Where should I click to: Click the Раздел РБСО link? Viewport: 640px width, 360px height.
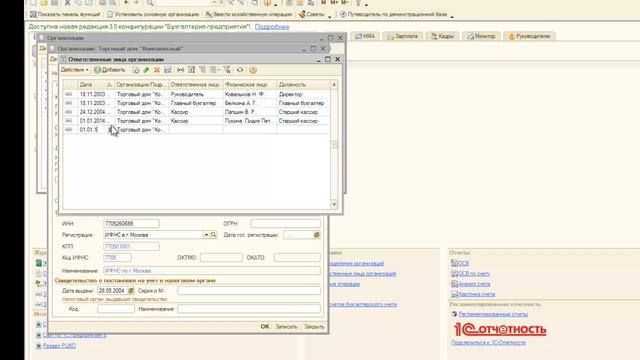[x=59, y=346]
